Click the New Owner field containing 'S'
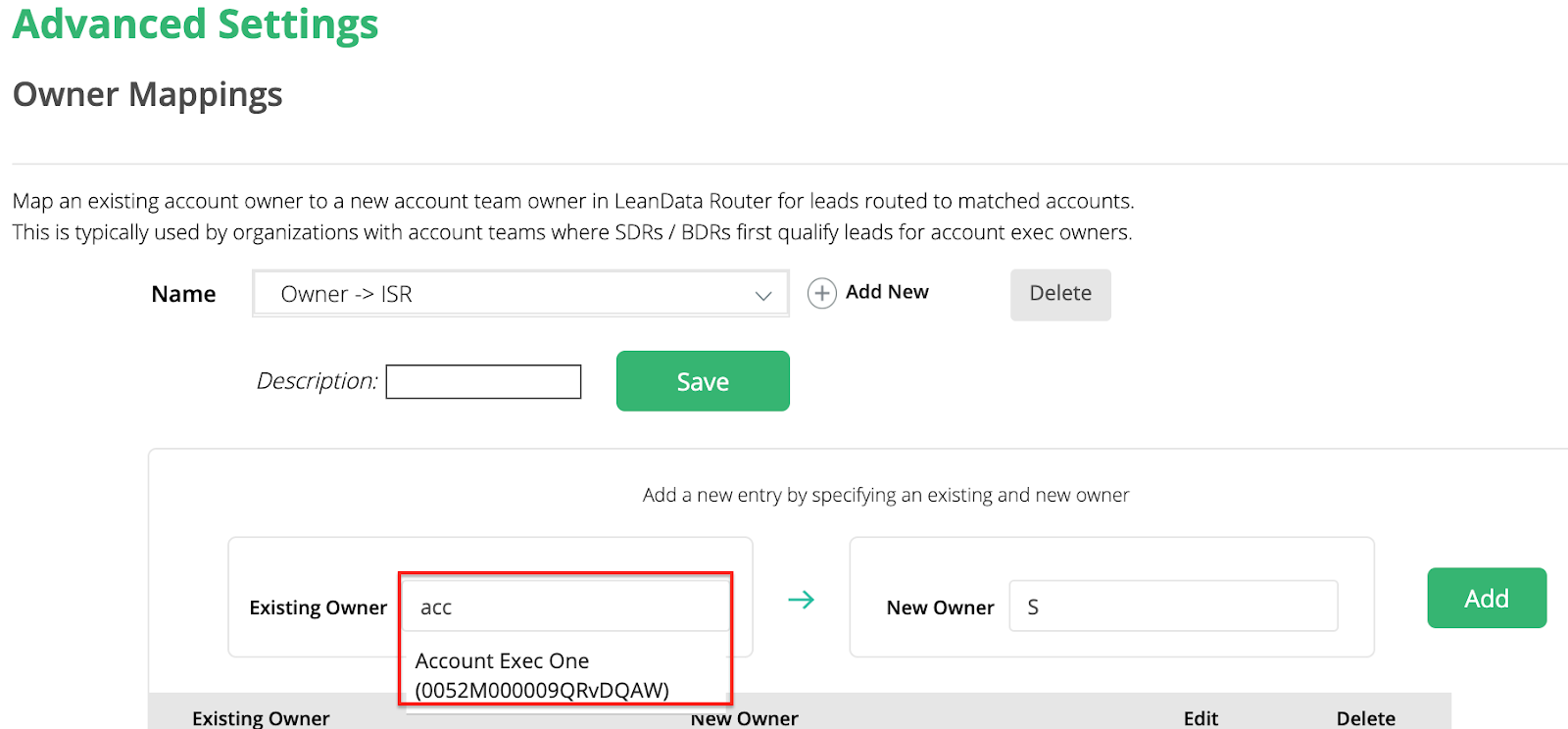Image resolution: width=1568 pixels, height=729 pixels. click(x=1173, y=607)
